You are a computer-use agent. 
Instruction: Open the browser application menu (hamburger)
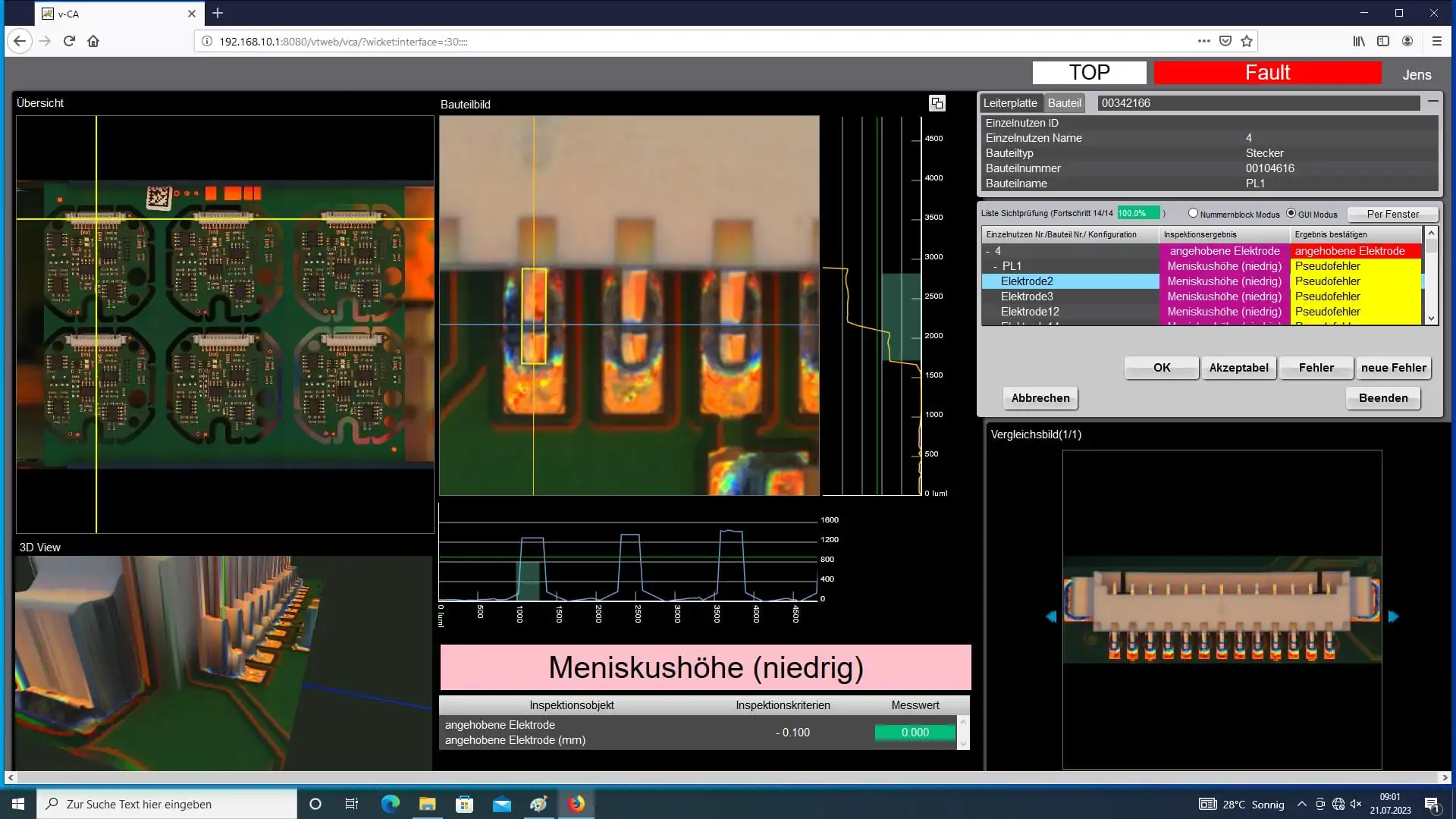point(1437,41)
